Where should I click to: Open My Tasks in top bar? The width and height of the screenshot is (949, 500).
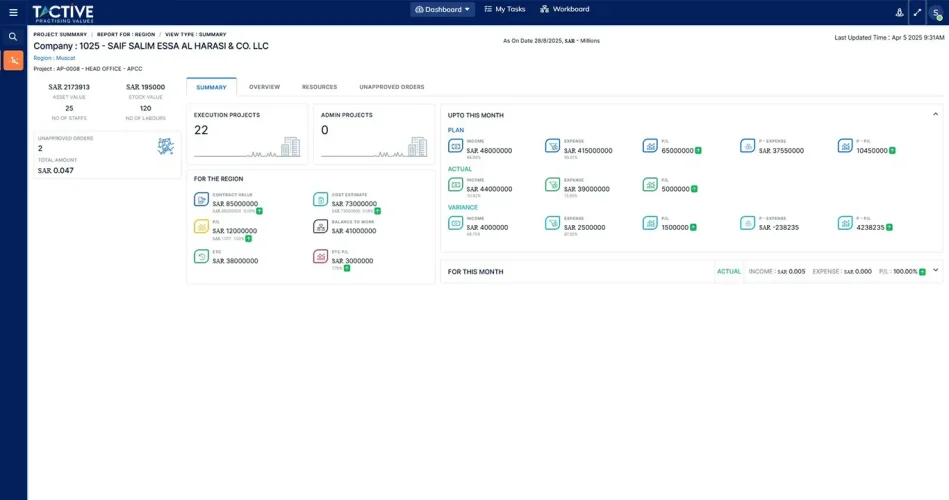pyautogui.click(x=505, y=9)
